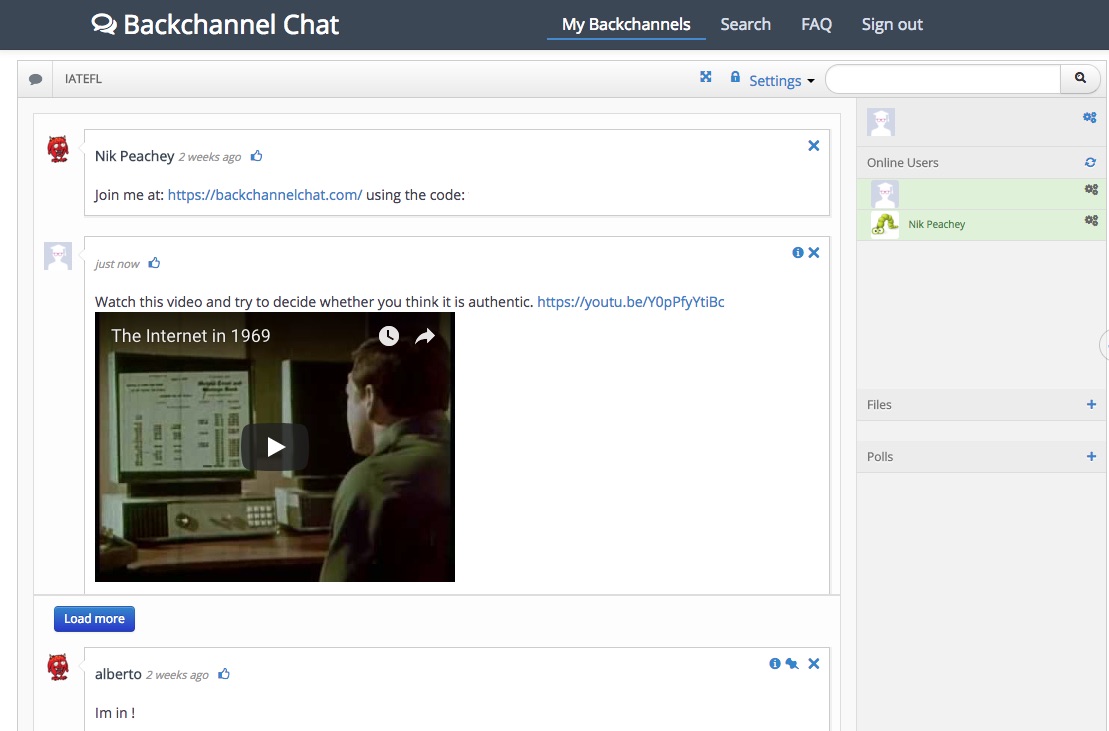Click the Online Users heading
The image size is (1109, 731).
tap(902, 163)
